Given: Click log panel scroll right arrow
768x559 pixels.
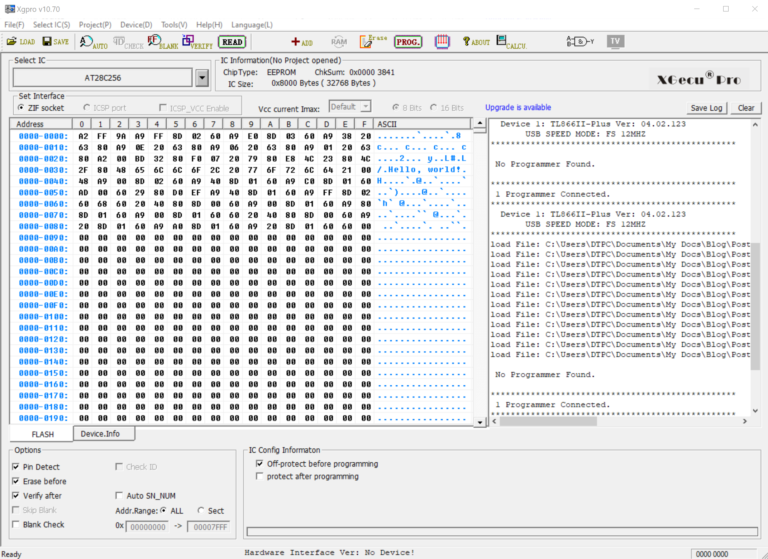Looking at the screenshot, I should coord(745,421).
